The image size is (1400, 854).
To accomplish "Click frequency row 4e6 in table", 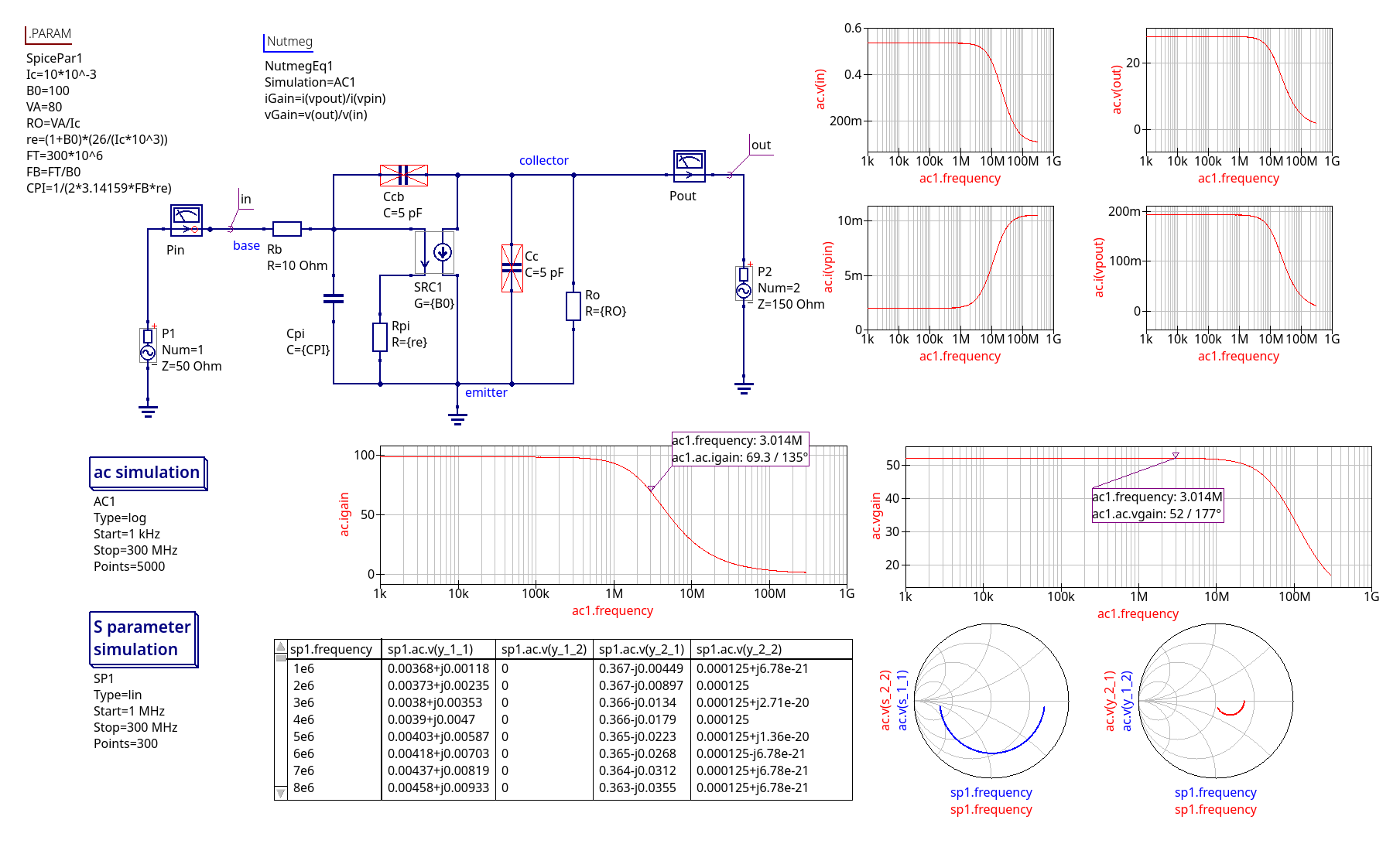I will 304,720.
